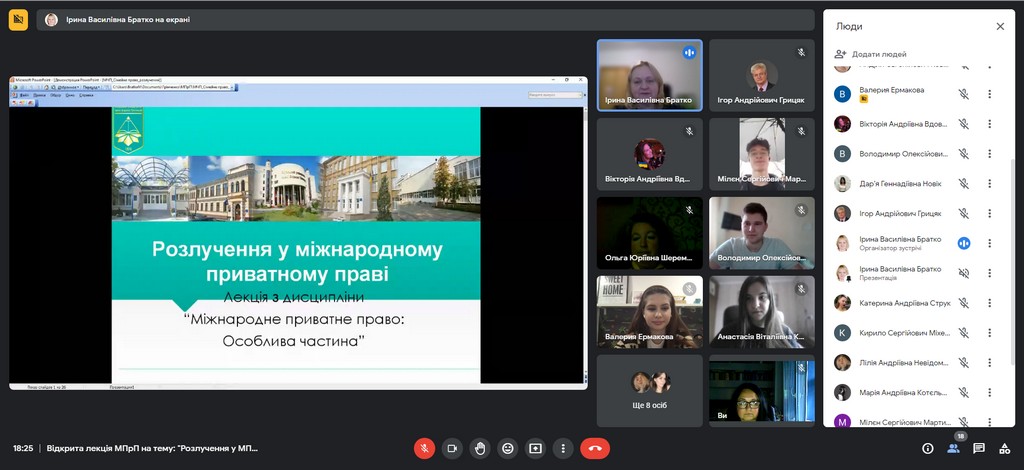Open the activities shapes icon

(x=1005, y=449)
